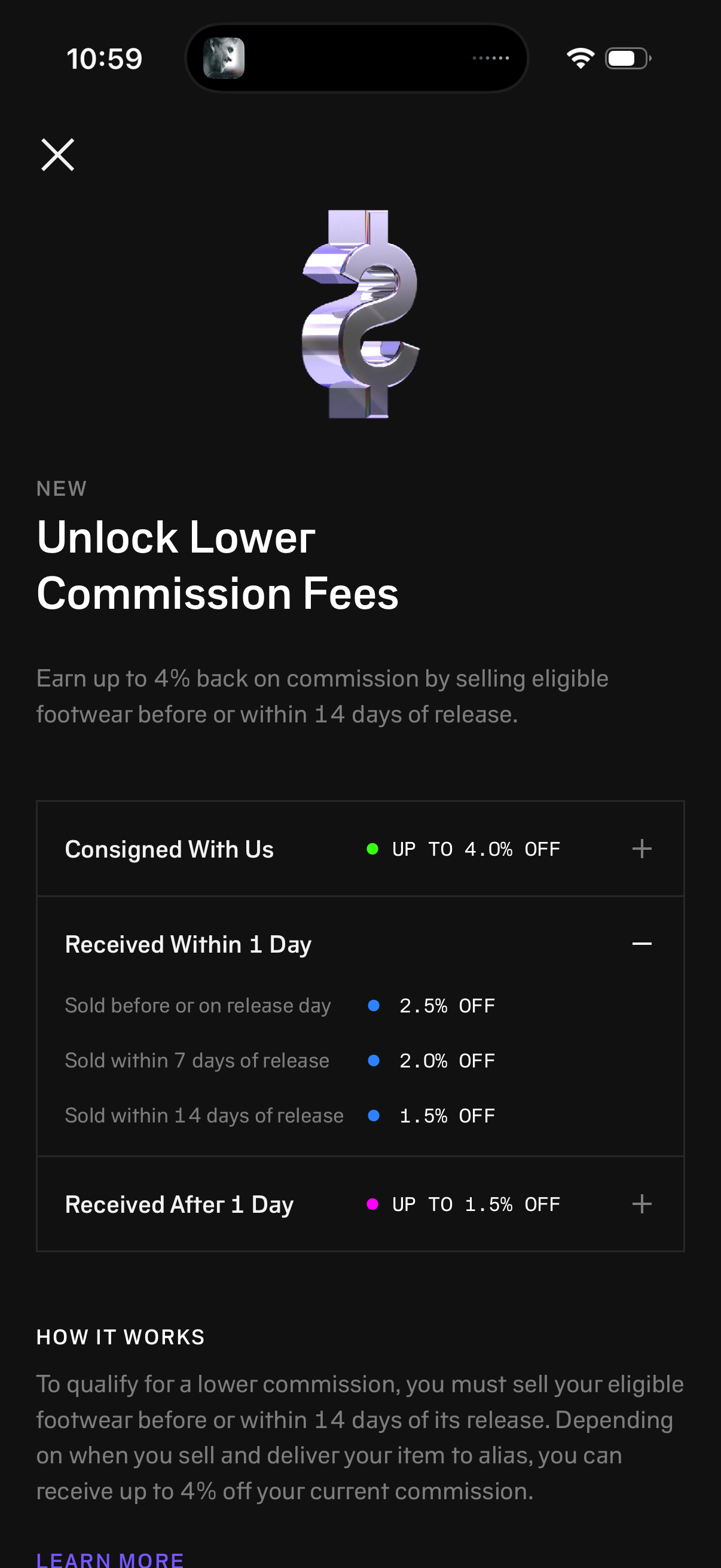Tap the Wi-Fi status icon

click(x=581, y=59)
